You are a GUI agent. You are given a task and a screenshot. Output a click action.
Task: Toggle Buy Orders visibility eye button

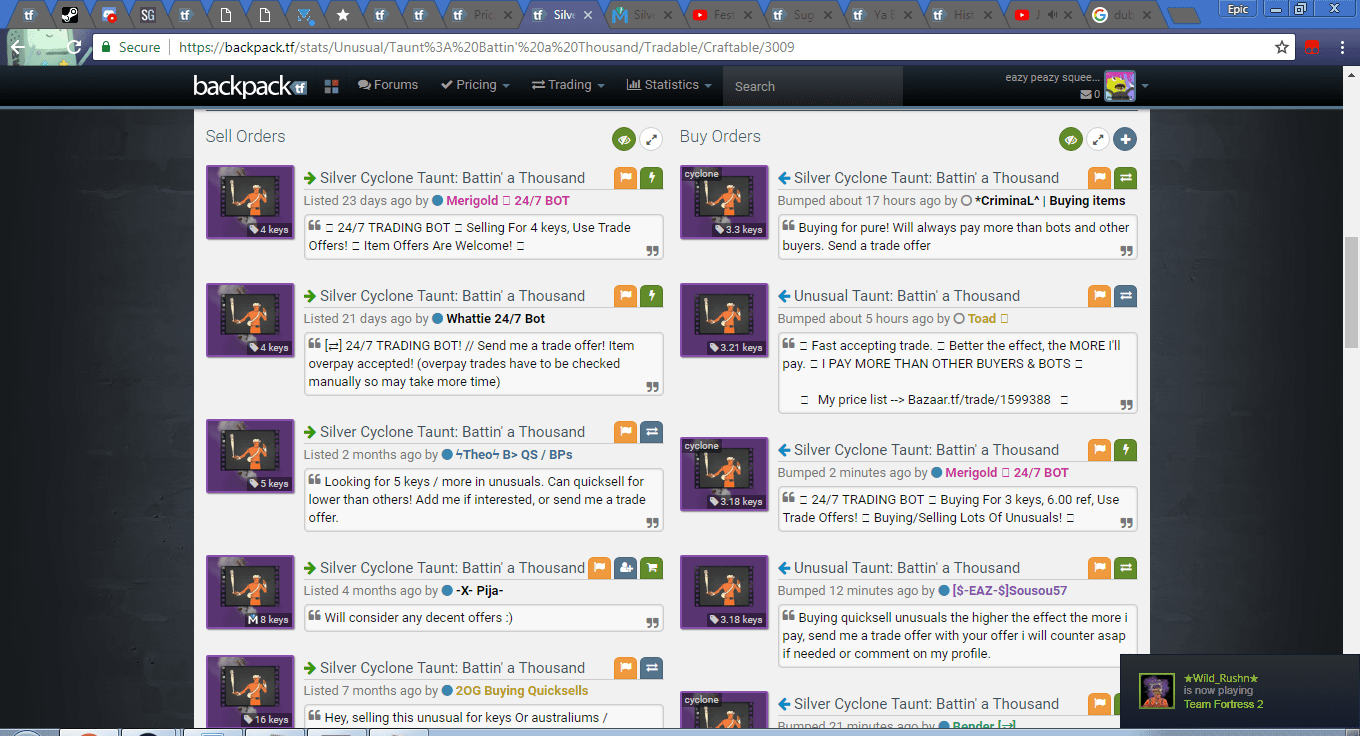[1071, 140]
